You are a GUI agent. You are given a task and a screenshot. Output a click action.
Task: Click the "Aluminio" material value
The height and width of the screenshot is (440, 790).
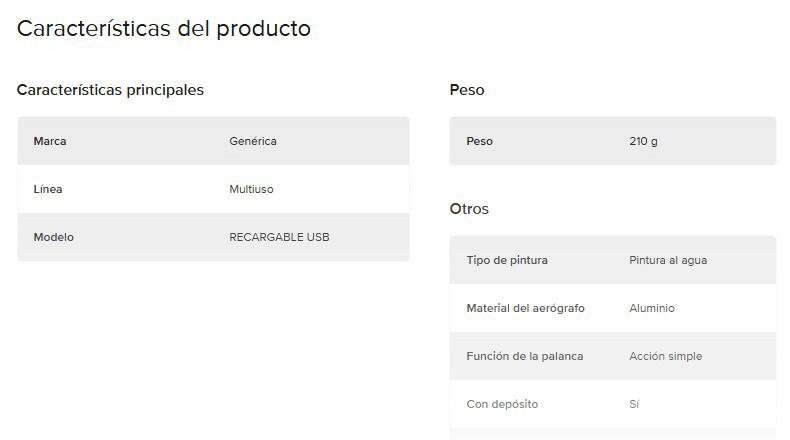(652, 308)
